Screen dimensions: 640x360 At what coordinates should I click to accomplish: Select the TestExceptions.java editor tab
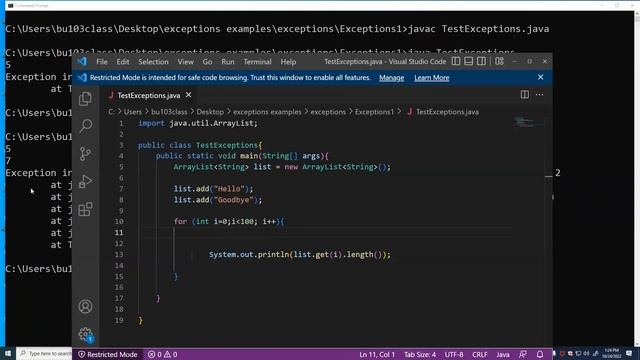coord(149,95)
